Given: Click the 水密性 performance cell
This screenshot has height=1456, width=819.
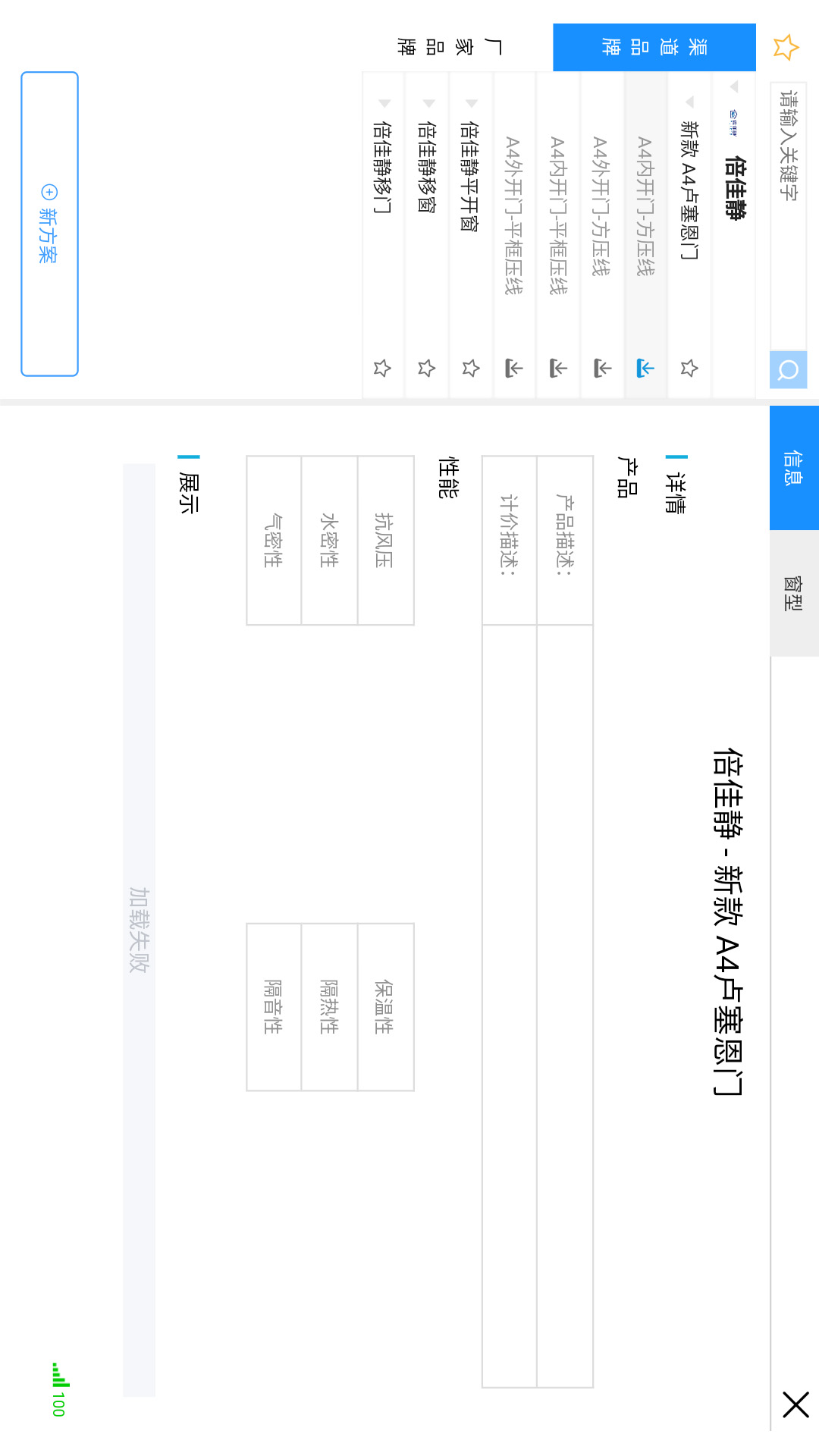Looking at the screenshot, I should pos(330,541).
